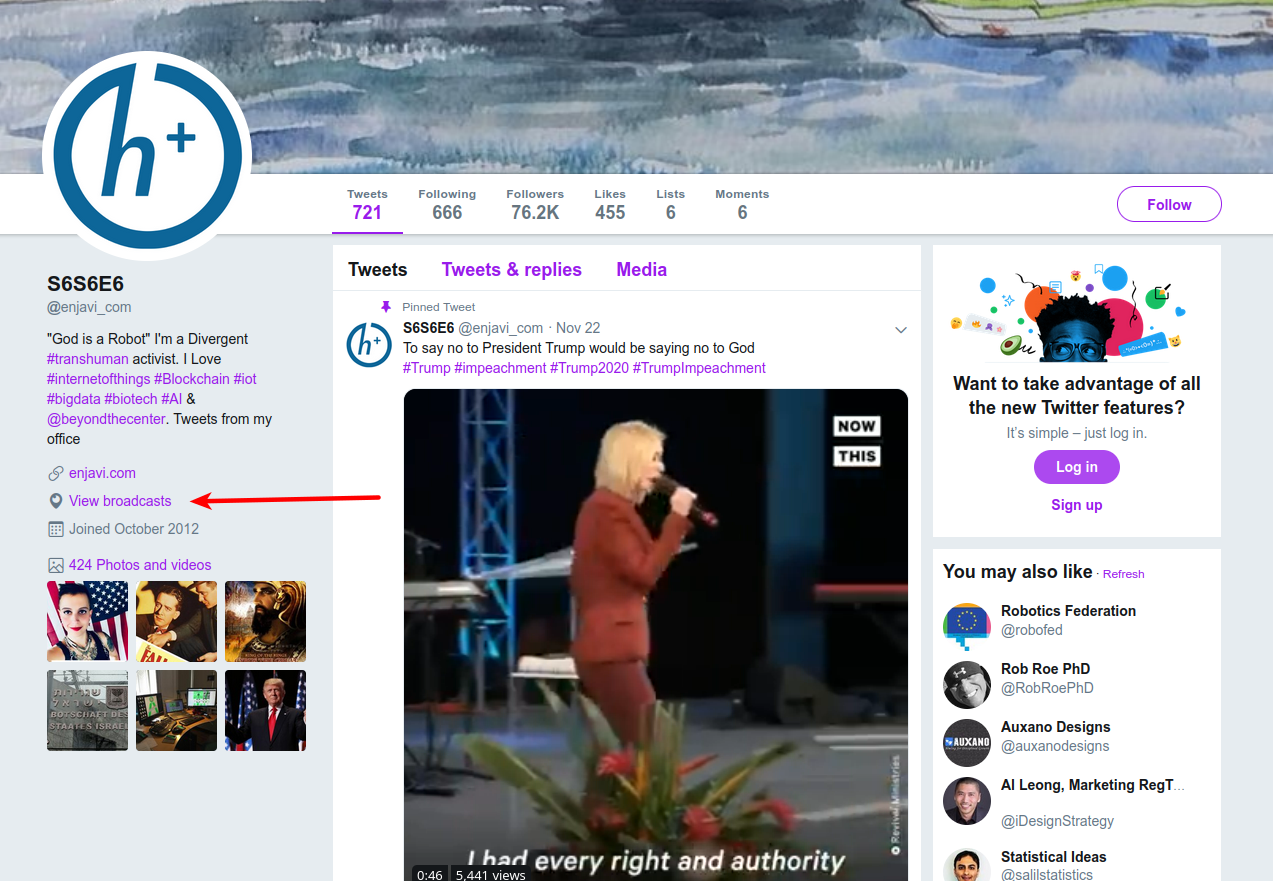1273x881 pixels.
Task: Open the Trump portrait photo thumbnail
Action: coord(265,710)
